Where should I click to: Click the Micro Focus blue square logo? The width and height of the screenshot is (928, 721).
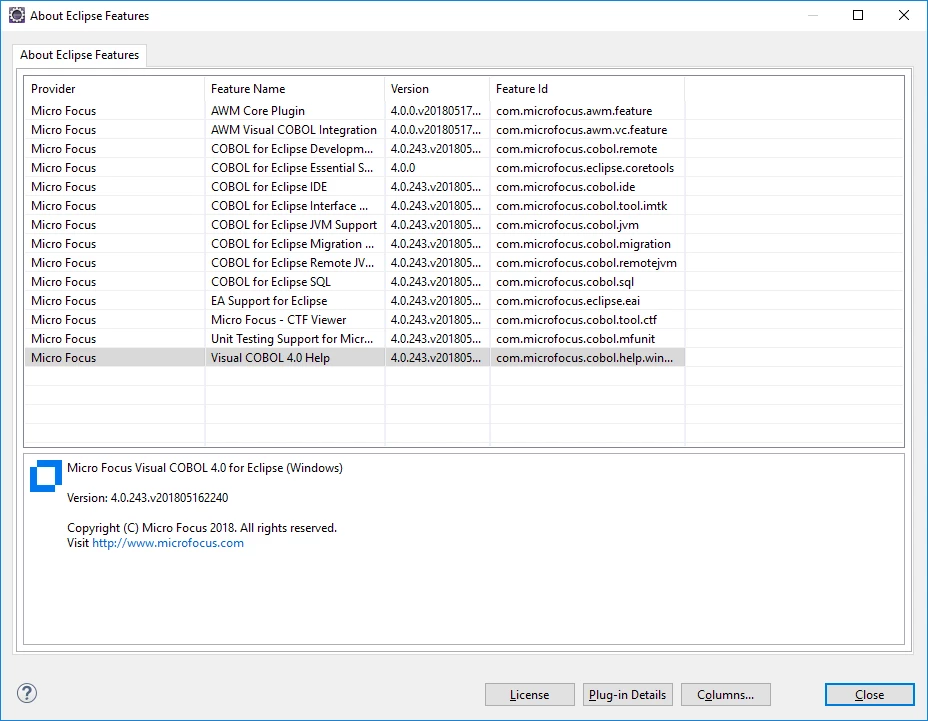click(46, 476)
